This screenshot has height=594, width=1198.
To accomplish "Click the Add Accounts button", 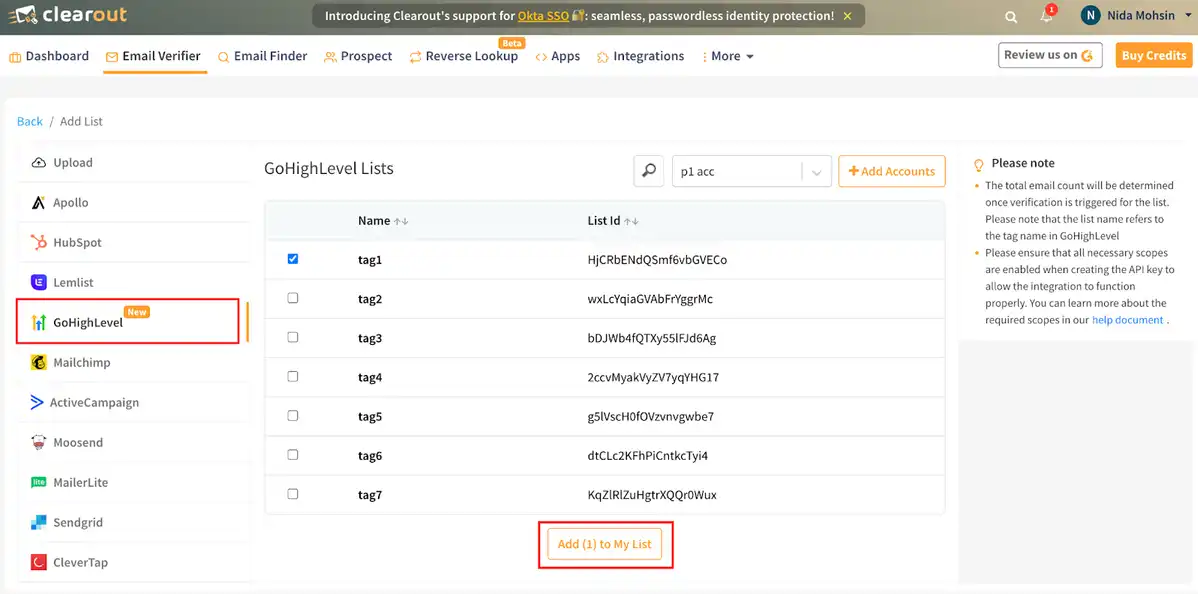I will (891, 171).
